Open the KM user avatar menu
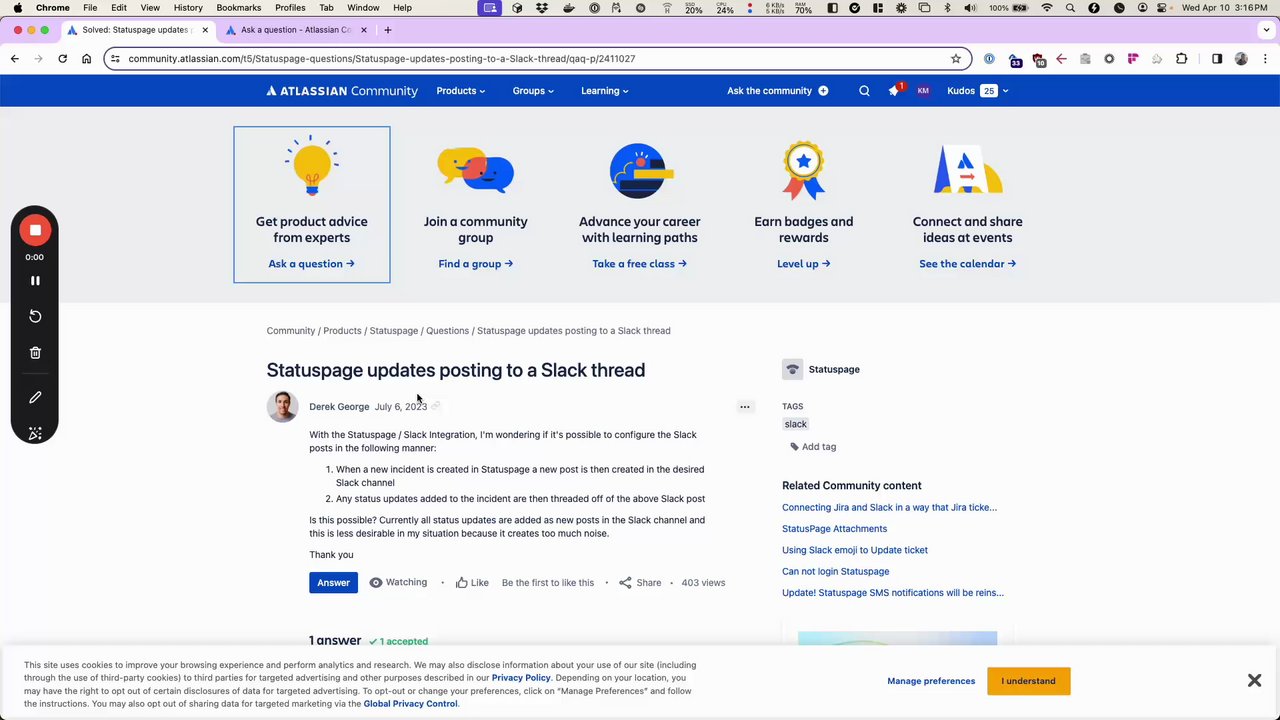The height and width of the screenshot is (720, 1280). (923, 91)
